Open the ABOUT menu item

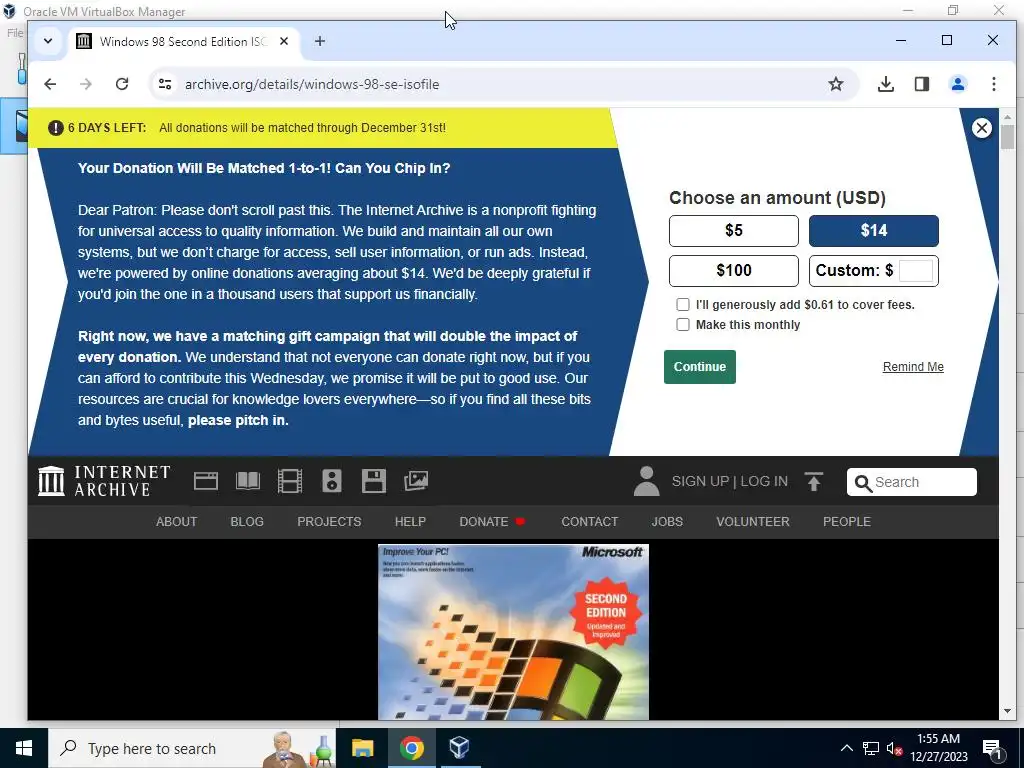click(176, 522)
